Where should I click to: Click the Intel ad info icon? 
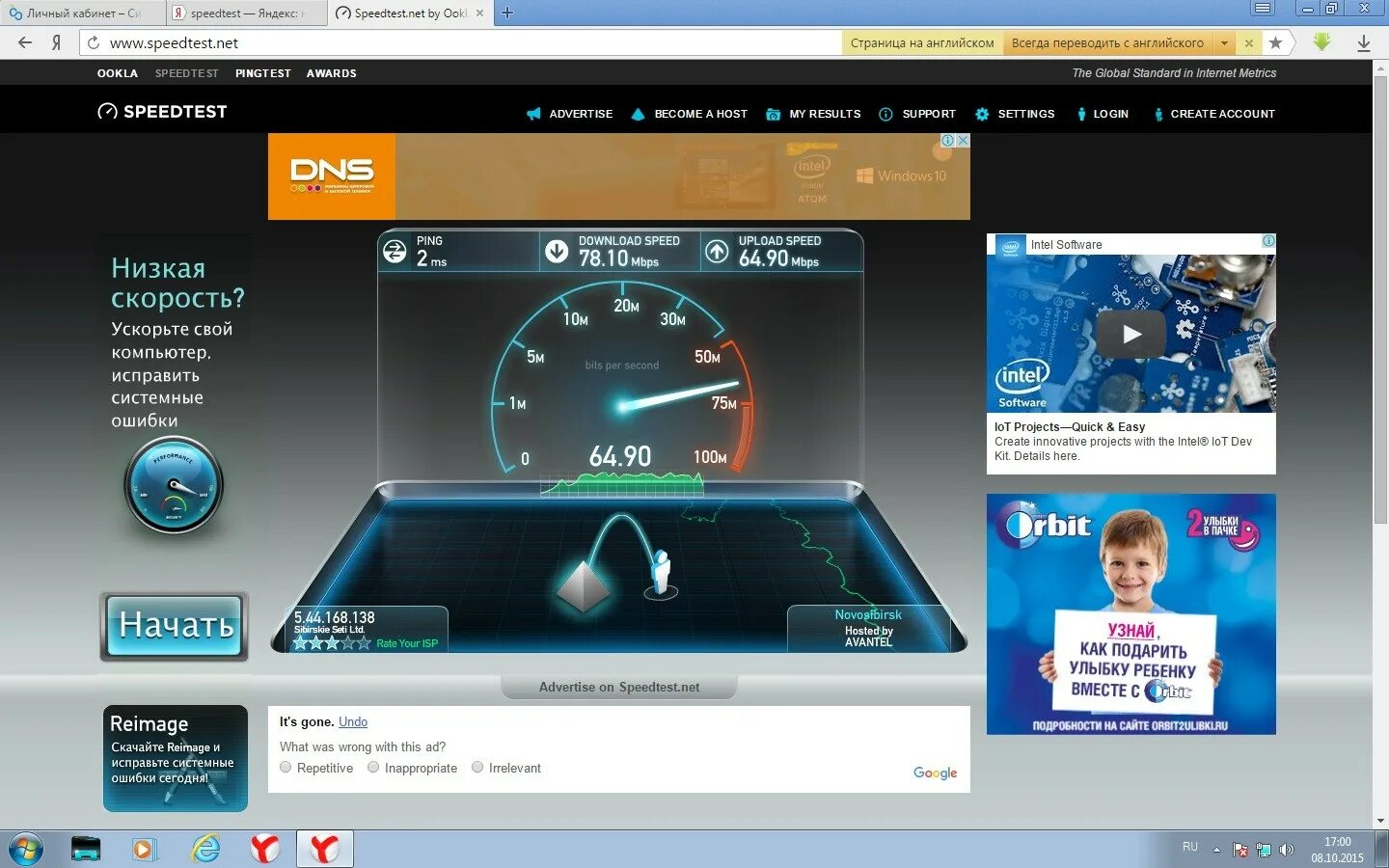point(1268,241)
